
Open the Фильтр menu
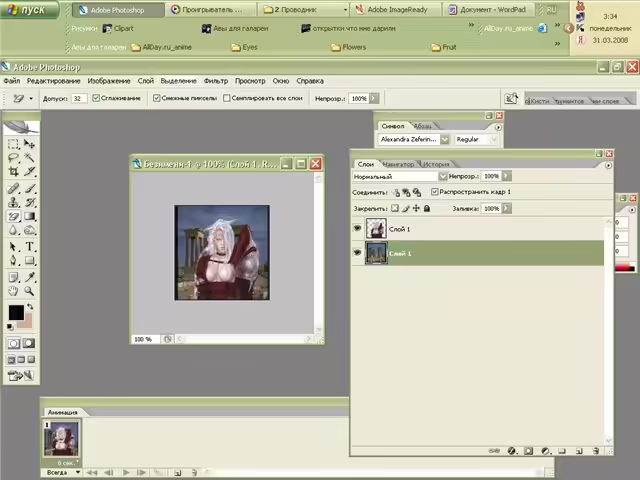pos(216,81)
